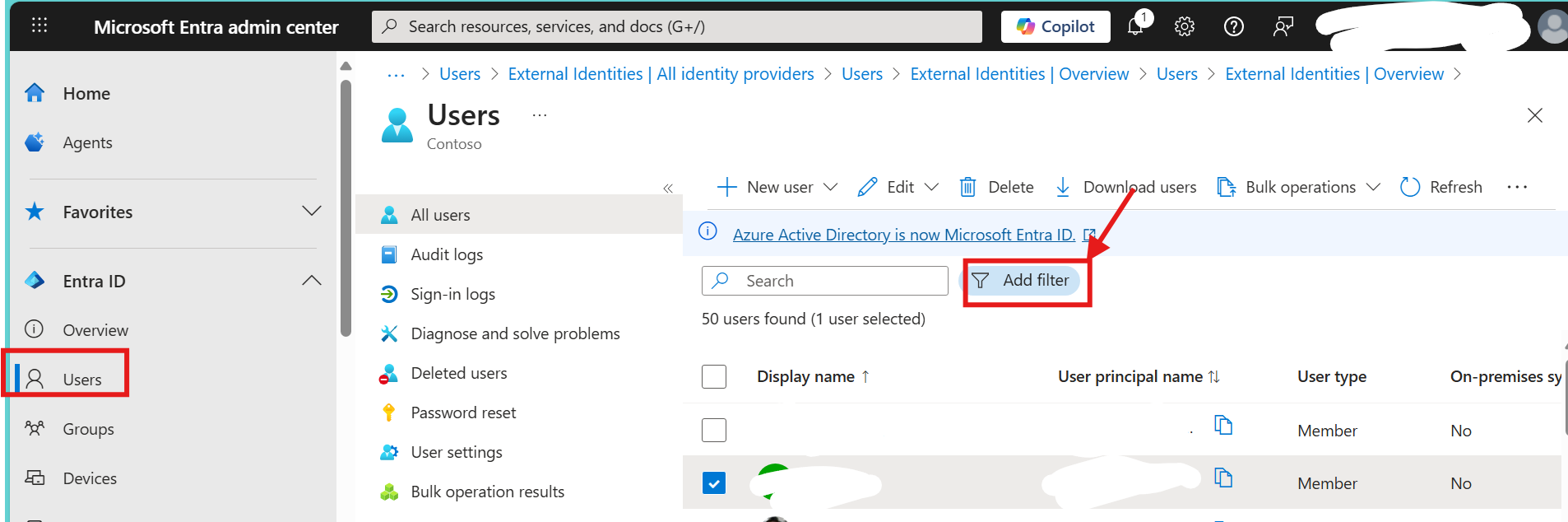Expand the New user dropdown arrow

[x=830, y=187]
